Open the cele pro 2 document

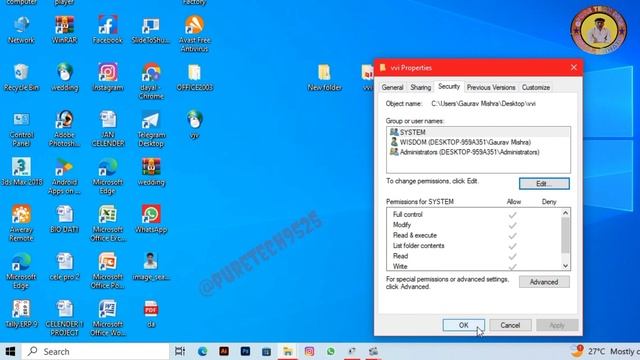pyautogui.click(x=64, y=267)
